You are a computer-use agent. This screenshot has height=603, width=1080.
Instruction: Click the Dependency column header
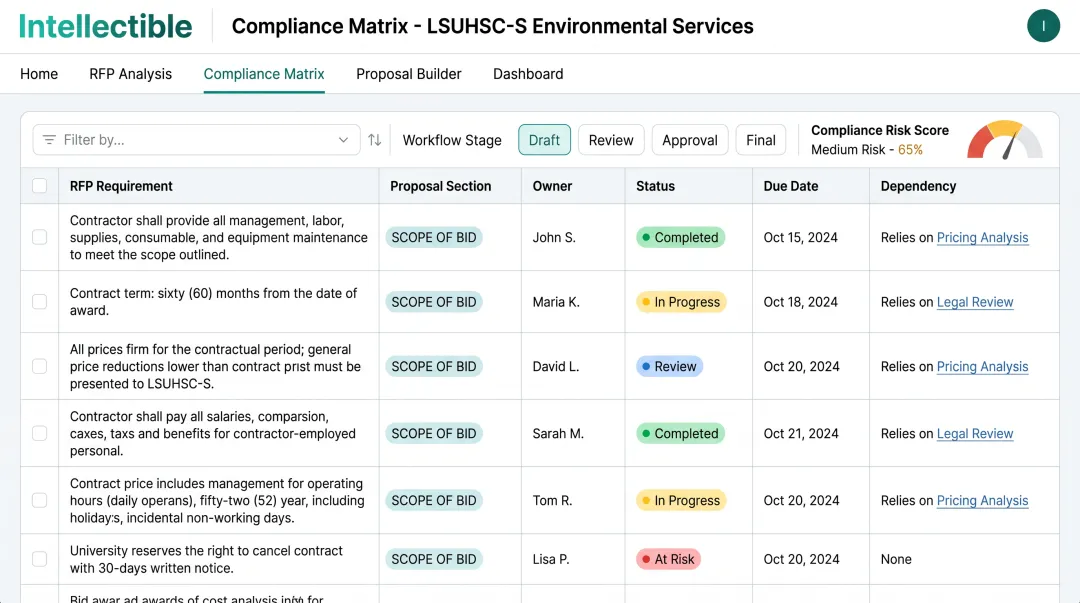pos(918,186)
